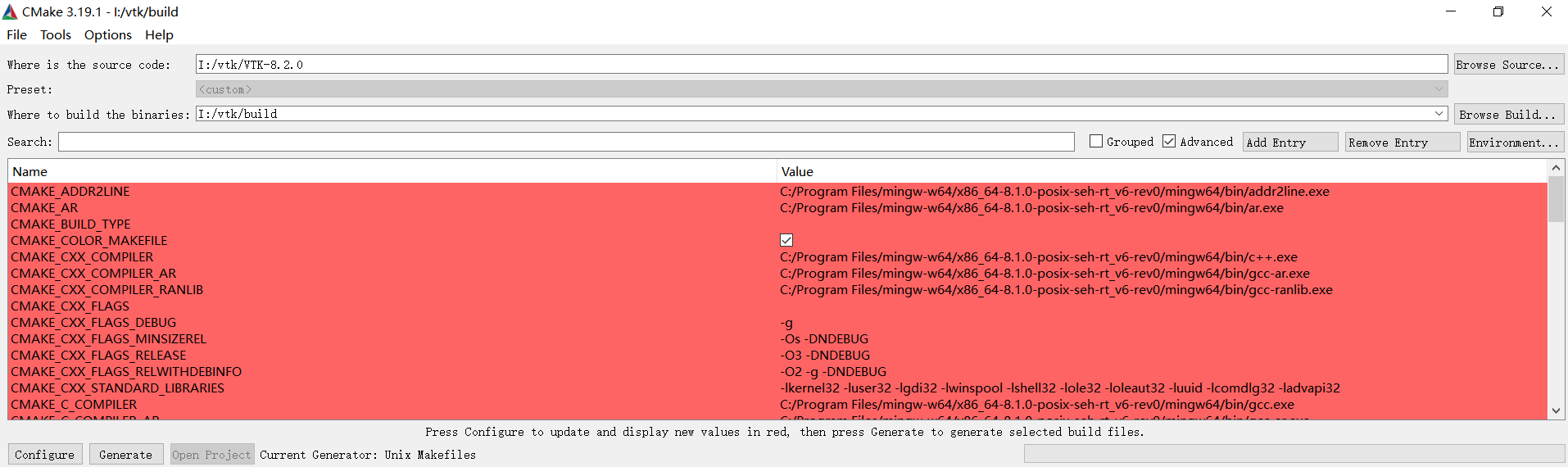Open the File menu
The image size is (1568, 467).
16,34
